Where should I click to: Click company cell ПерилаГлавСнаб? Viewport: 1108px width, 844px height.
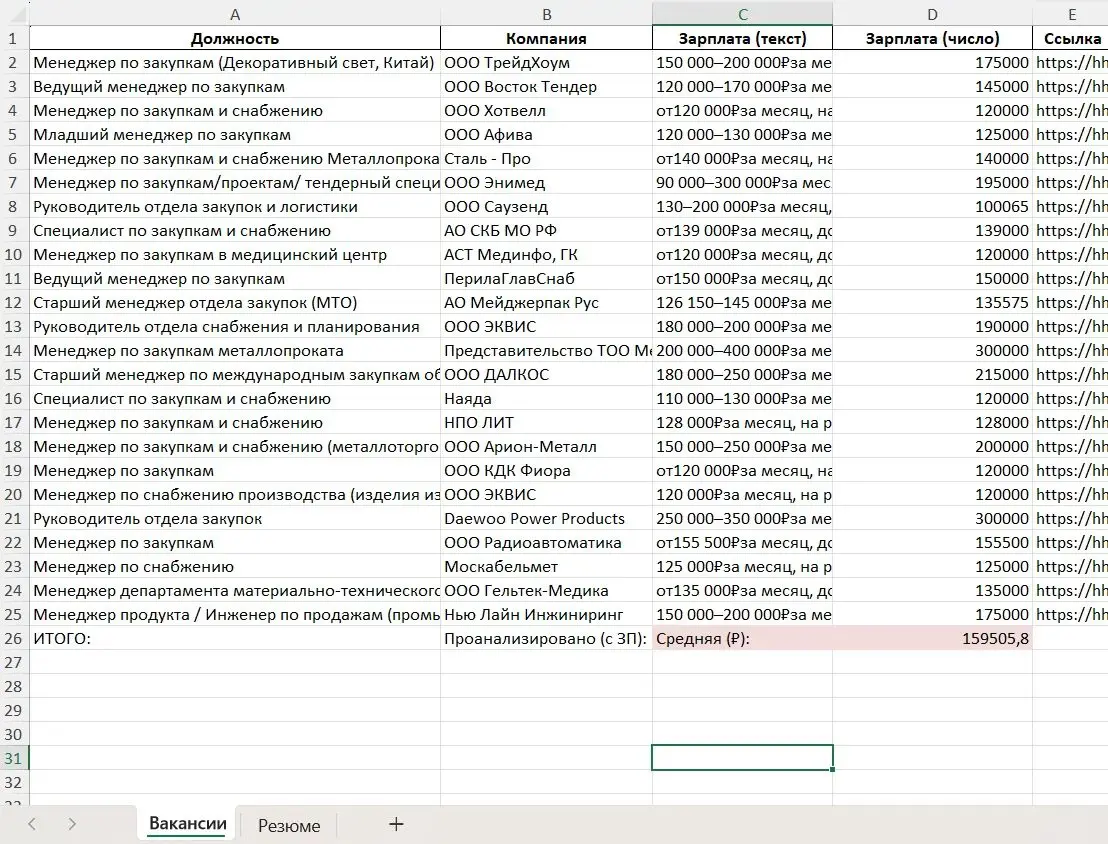point(546,279)
